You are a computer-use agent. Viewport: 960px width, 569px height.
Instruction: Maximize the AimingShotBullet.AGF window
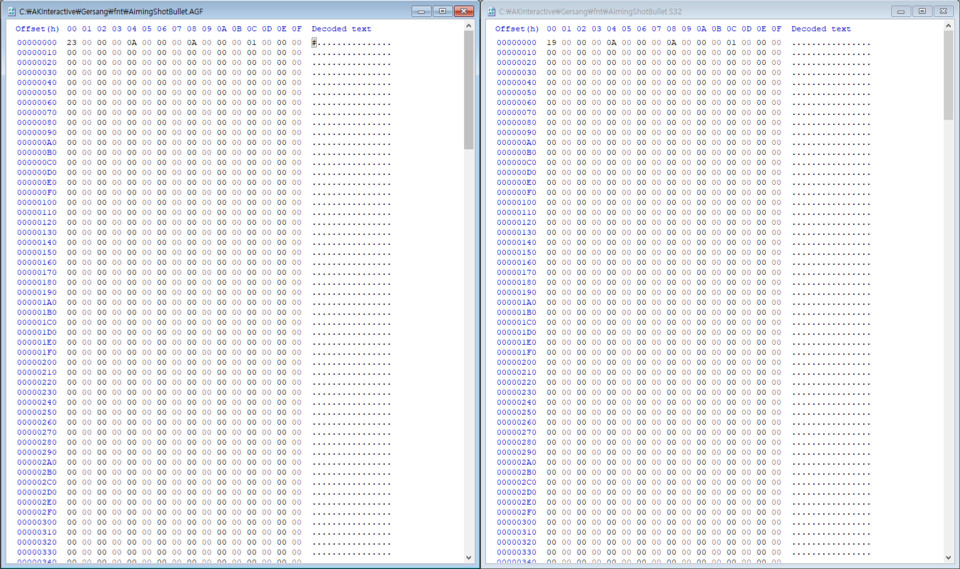point(441,11)
